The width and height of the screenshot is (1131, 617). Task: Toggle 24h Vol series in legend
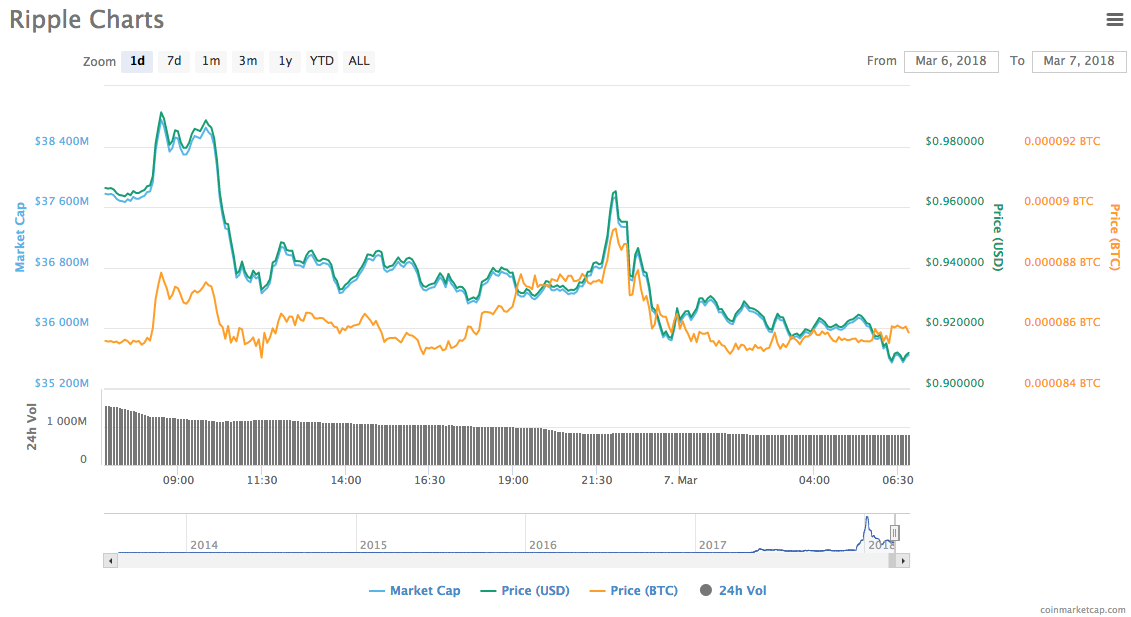click(733, 590)
